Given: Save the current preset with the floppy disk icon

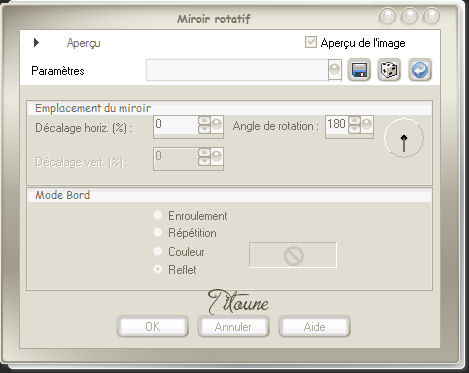Looking at the screenshot, I should pyautogui.click(x=359, y=70).
